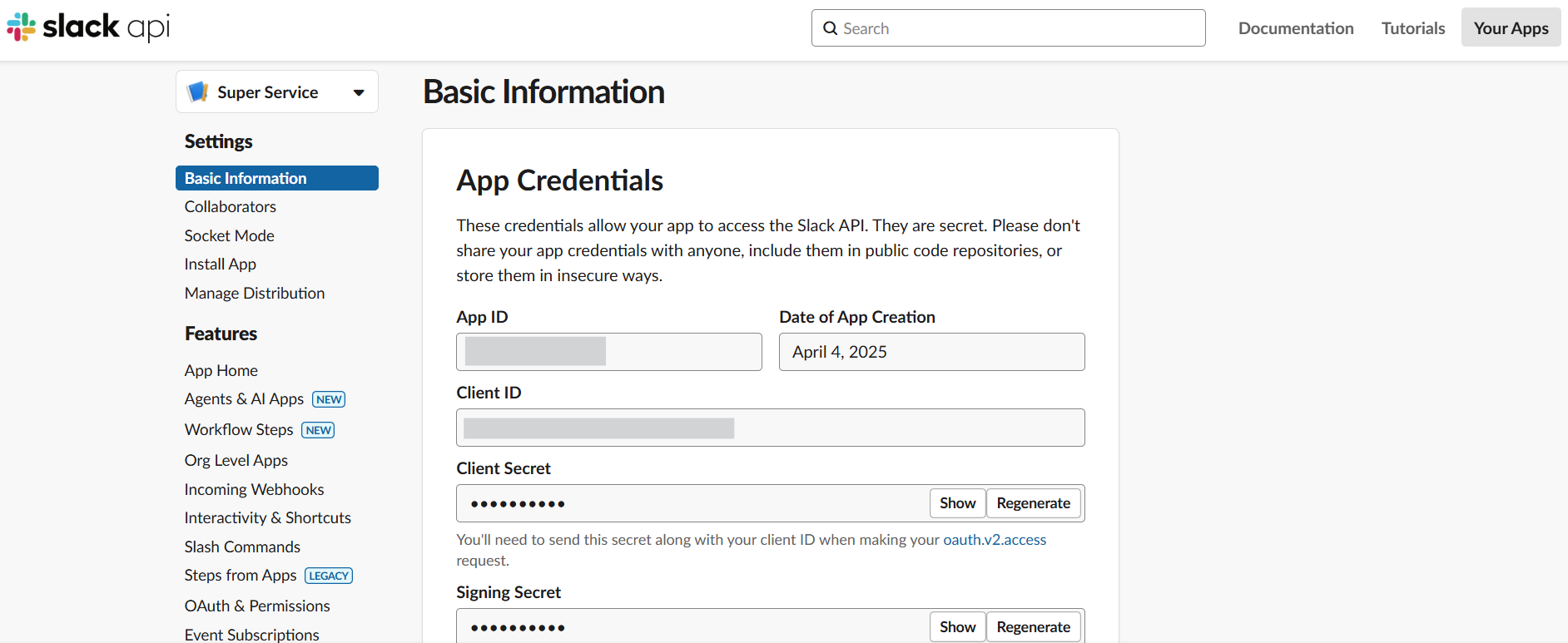Open the Install App page
The image size is (1568, 643).
coord(221,264)
